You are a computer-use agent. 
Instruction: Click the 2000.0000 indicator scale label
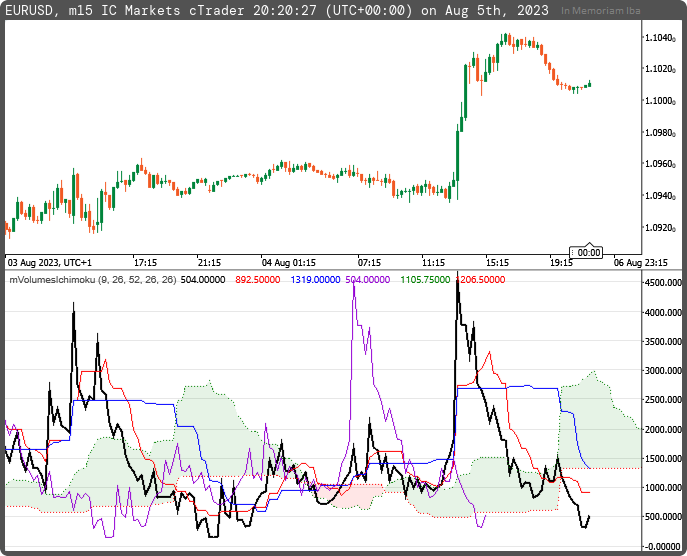click(x=663, y=429)
